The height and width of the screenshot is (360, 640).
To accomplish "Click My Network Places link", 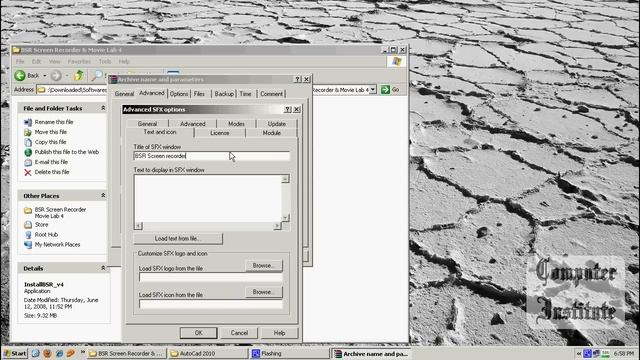I will 57,244.
